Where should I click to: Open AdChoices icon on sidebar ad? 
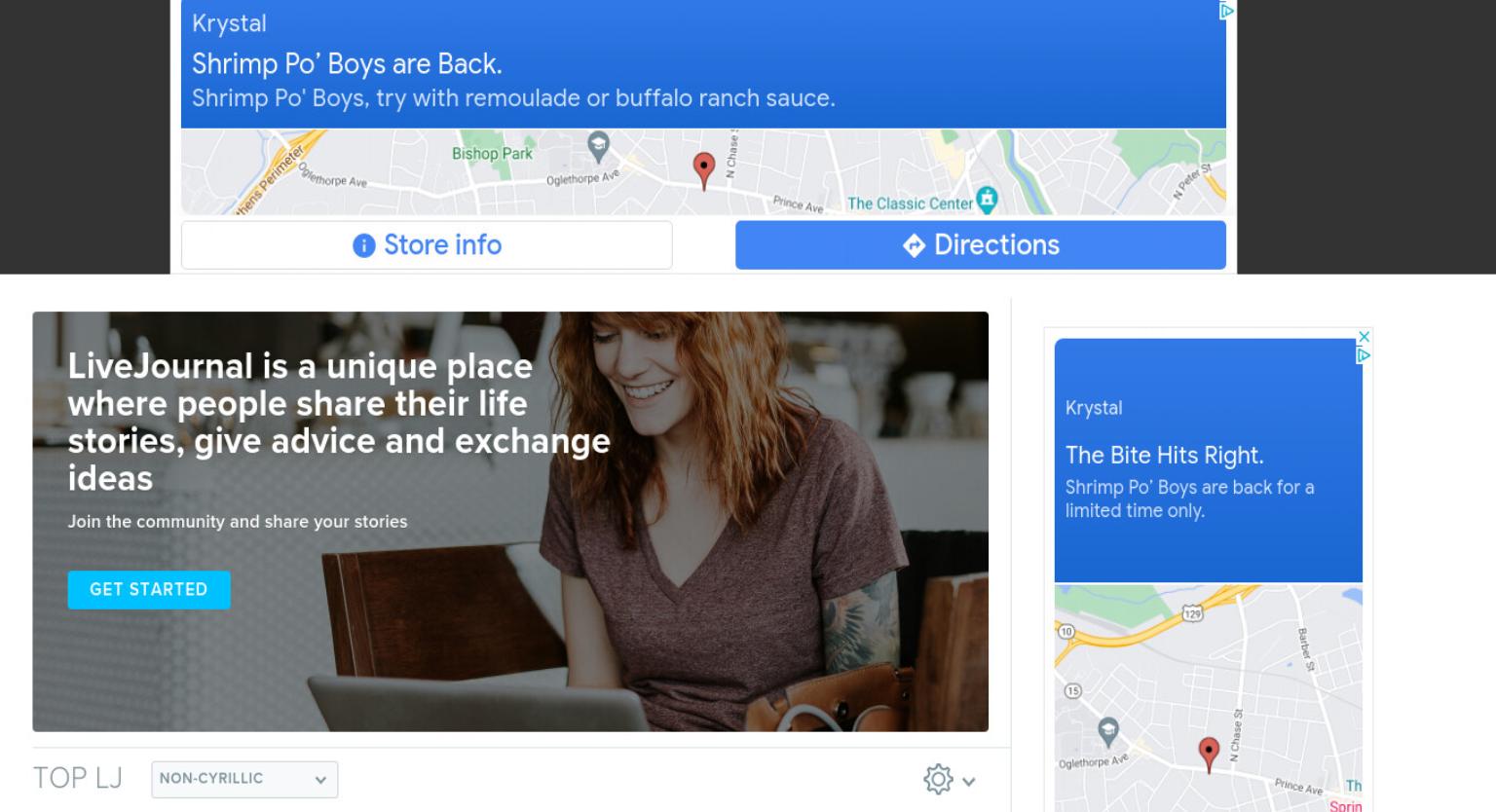[x=1364, y=355]
